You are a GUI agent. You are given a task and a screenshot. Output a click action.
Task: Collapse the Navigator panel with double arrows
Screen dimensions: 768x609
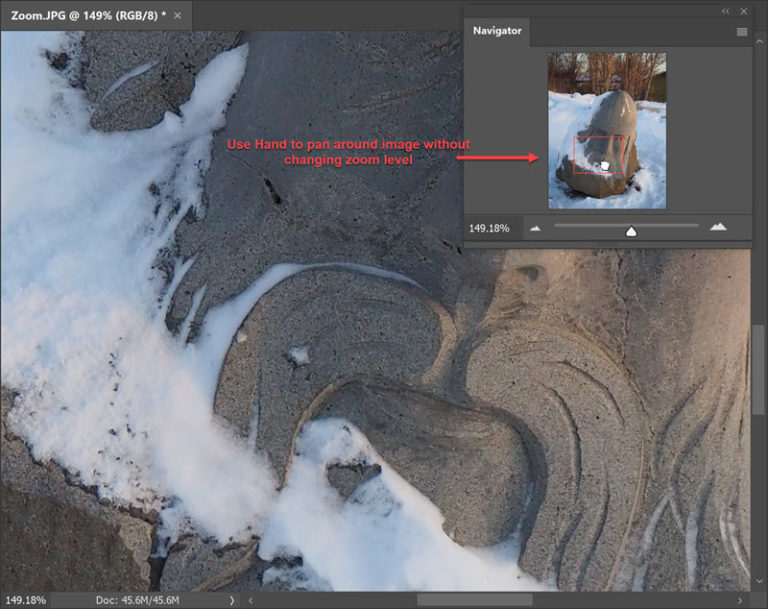point(725,10)
